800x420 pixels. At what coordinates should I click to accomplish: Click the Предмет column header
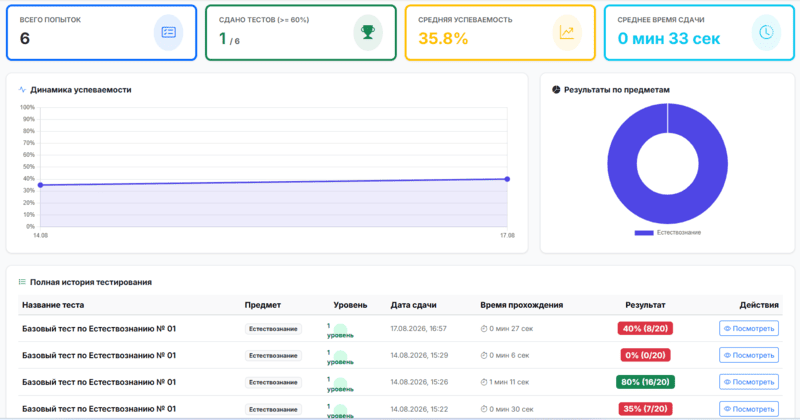[263, 305]
